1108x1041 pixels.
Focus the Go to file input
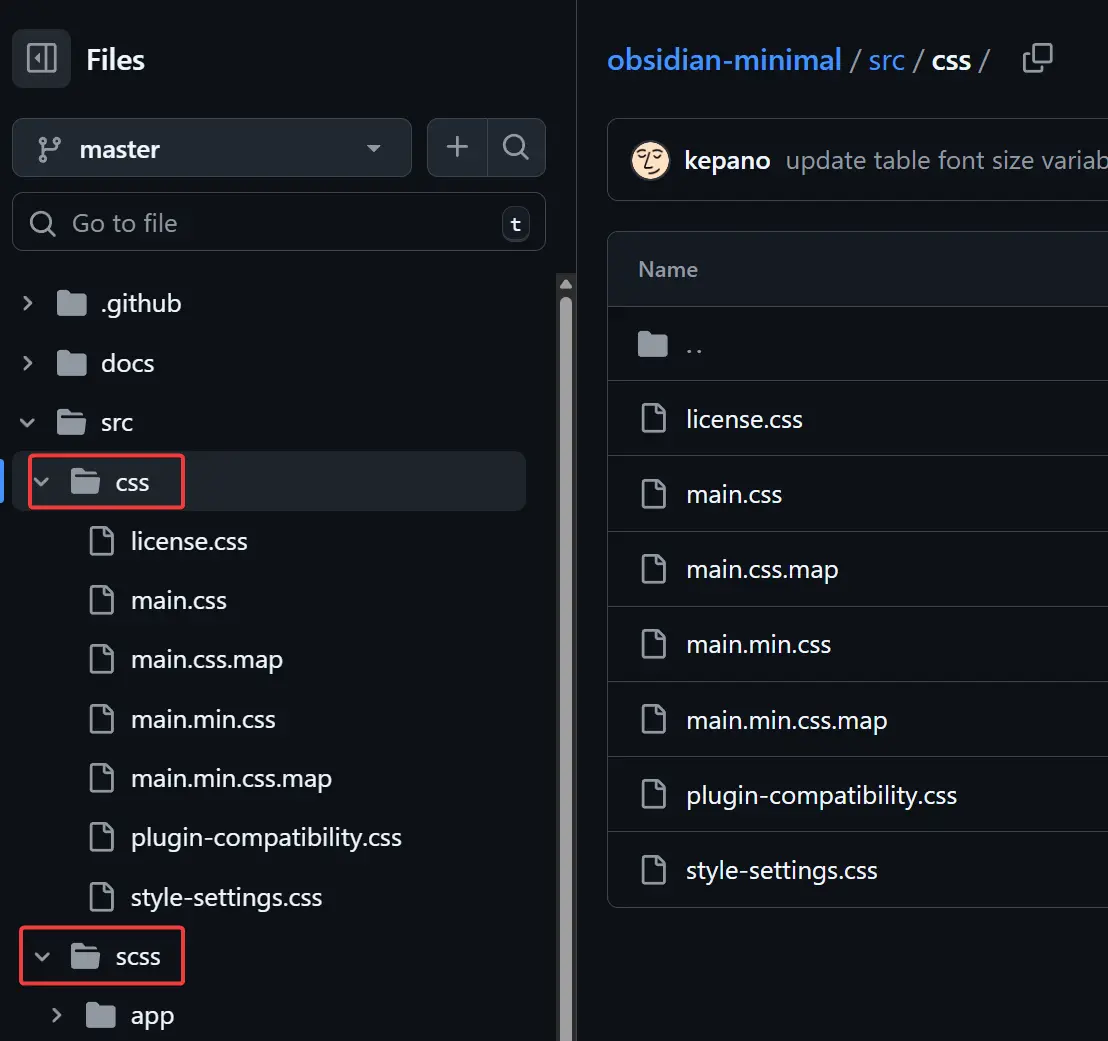click(x=278, y=222)
